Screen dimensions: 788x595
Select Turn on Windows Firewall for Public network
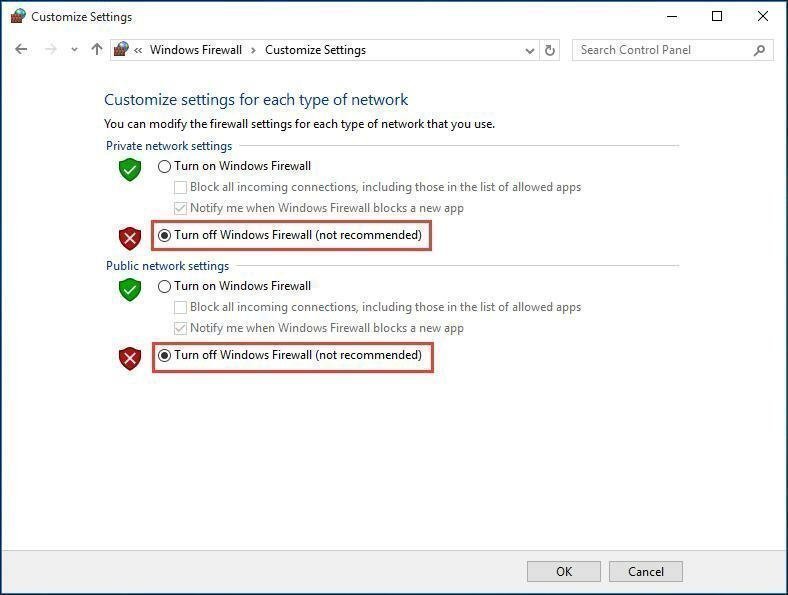point(165,287)
